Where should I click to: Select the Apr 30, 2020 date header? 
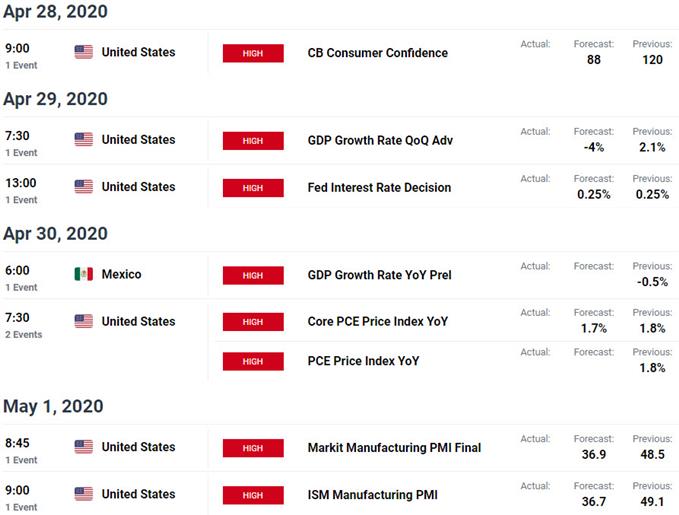tap(55, 233)
